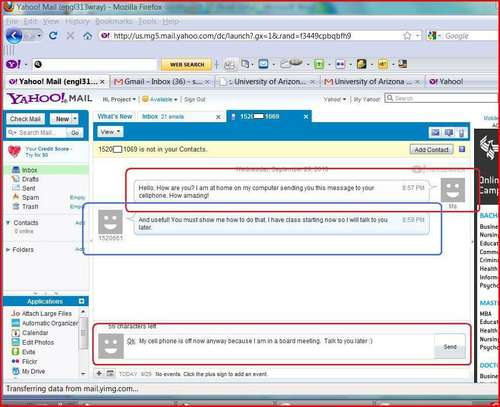This screenshot has height=407, width=500.
Task: Click the Yahoo! toolbar Y! logo icon
Action: tap(13, 64)
